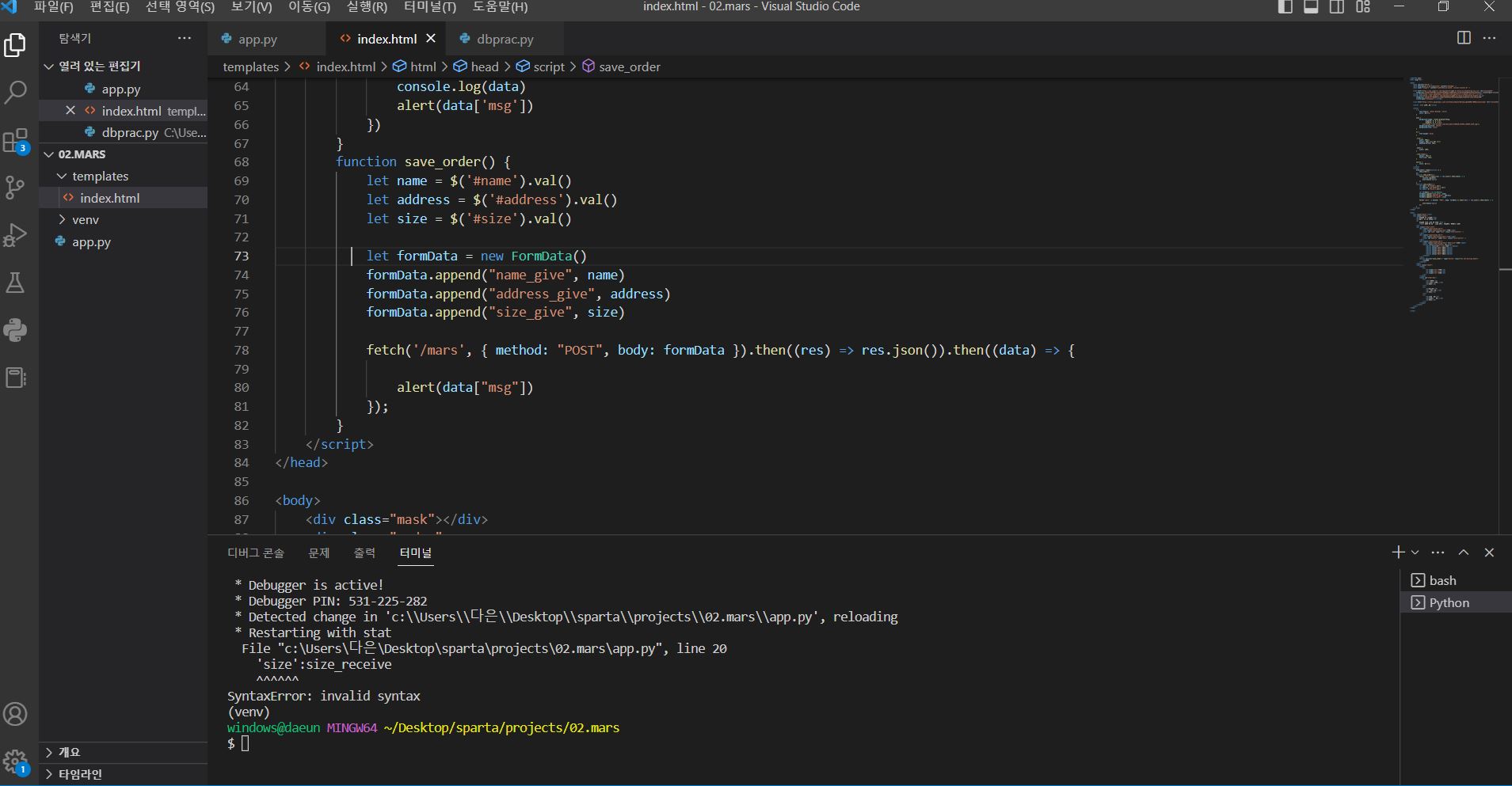Viewport: 1512px width, 786px height.
Task: Open the Customize Layout icon in the title bar
Action: (1363, 7)
